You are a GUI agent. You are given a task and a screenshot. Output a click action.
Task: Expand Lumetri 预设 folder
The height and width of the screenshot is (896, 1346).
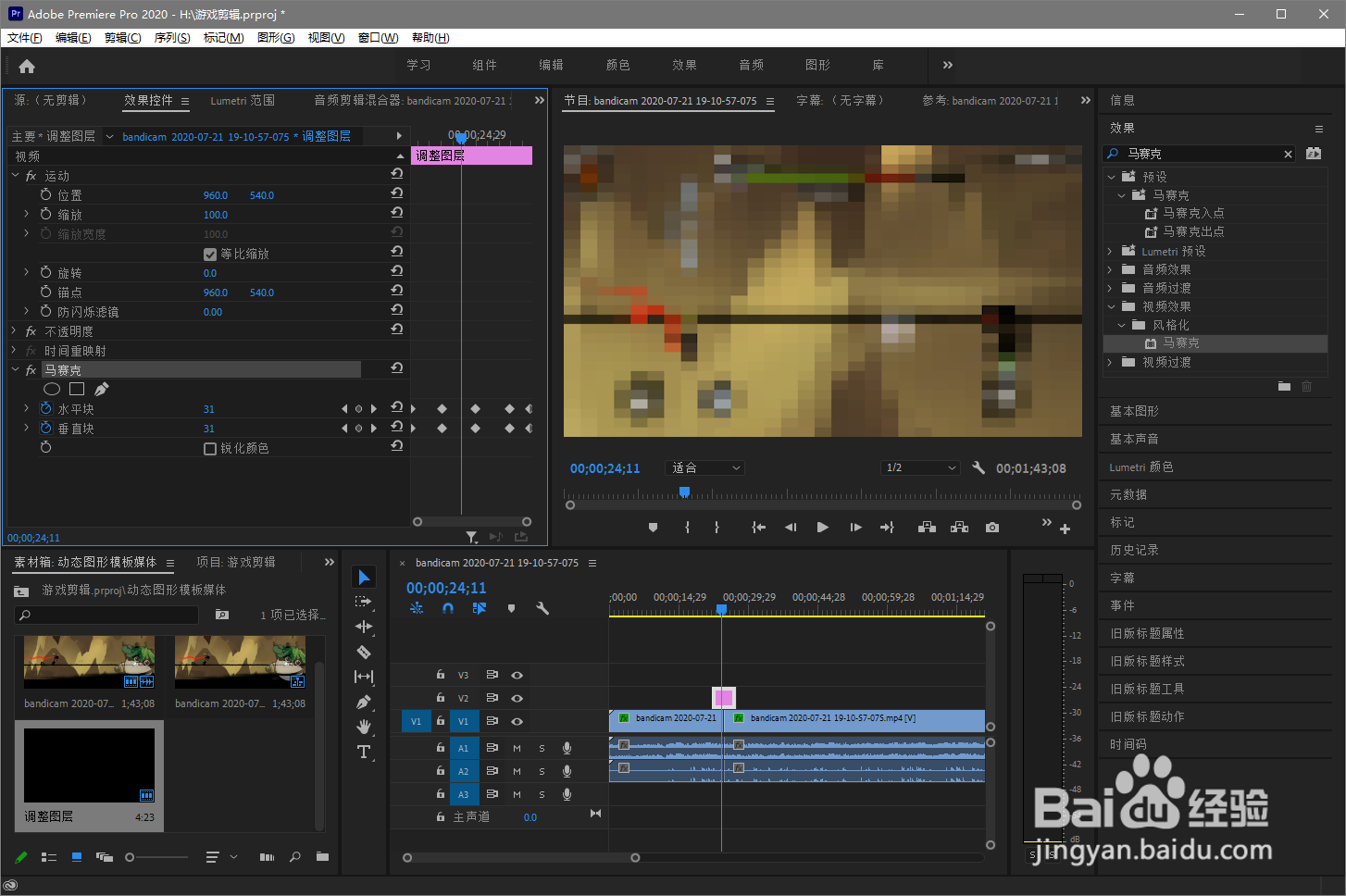click(1110, 251)
